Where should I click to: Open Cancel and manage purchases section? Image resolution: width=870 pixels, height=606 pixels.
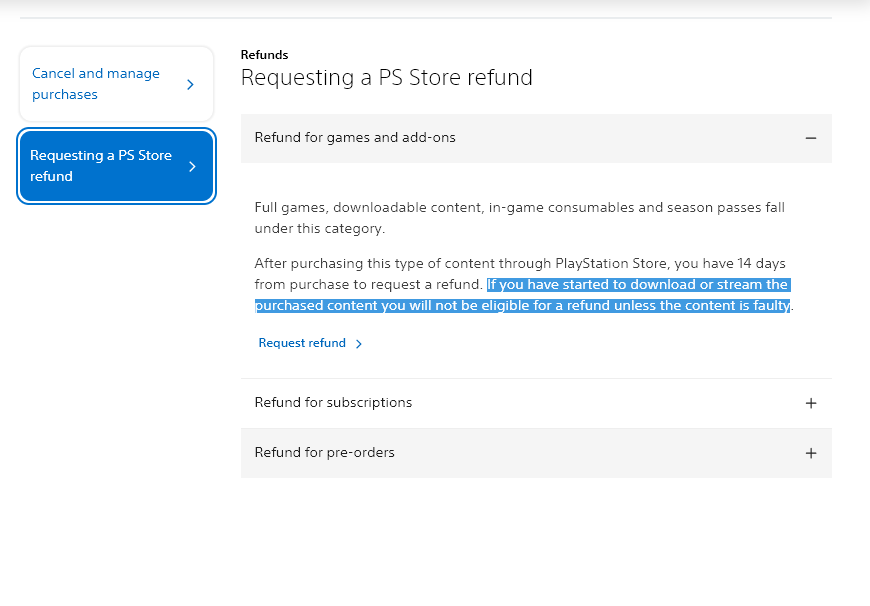[116, 84]
